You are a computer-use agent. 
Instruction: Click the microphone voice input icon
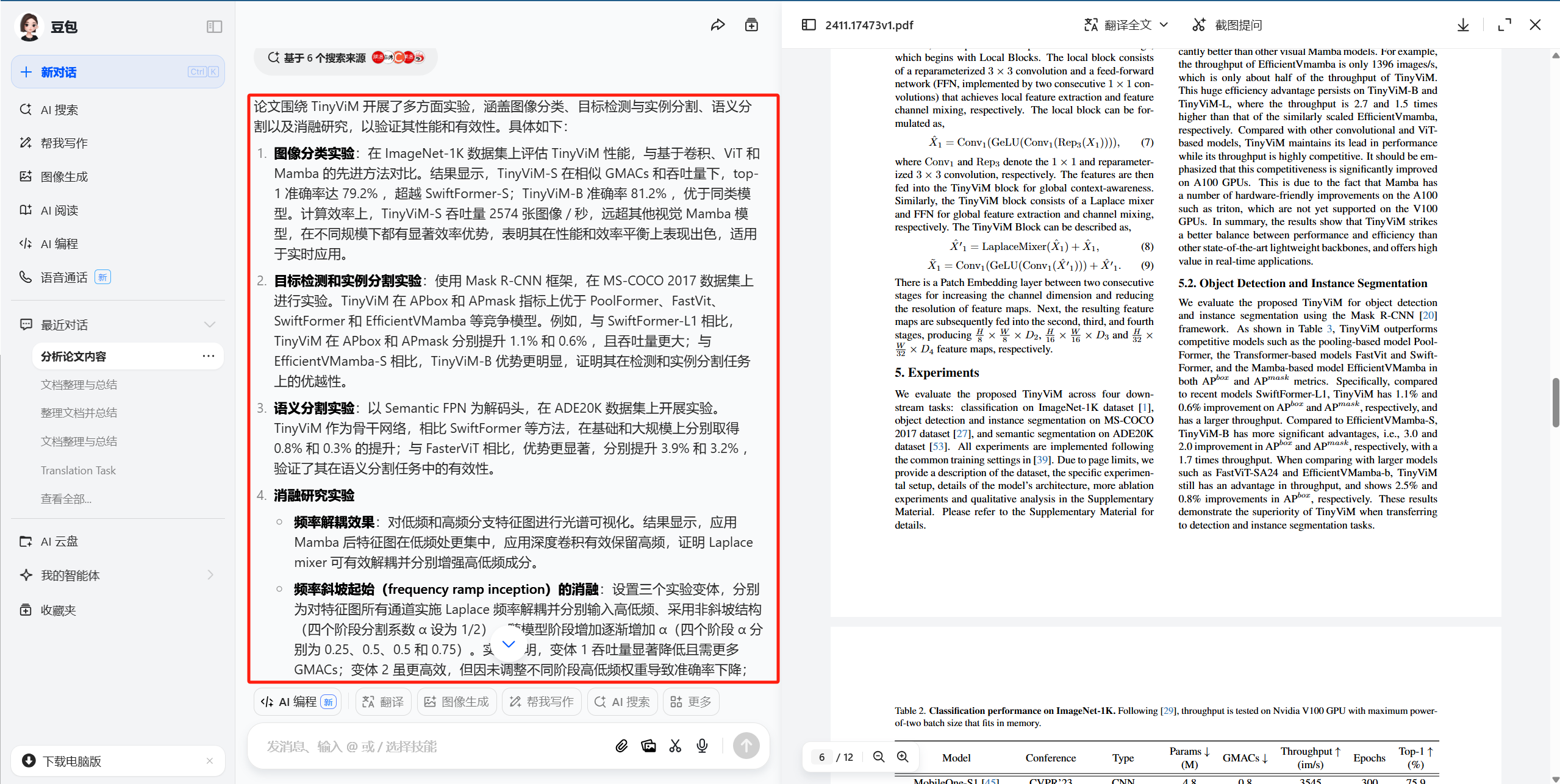tap(702, 746)
